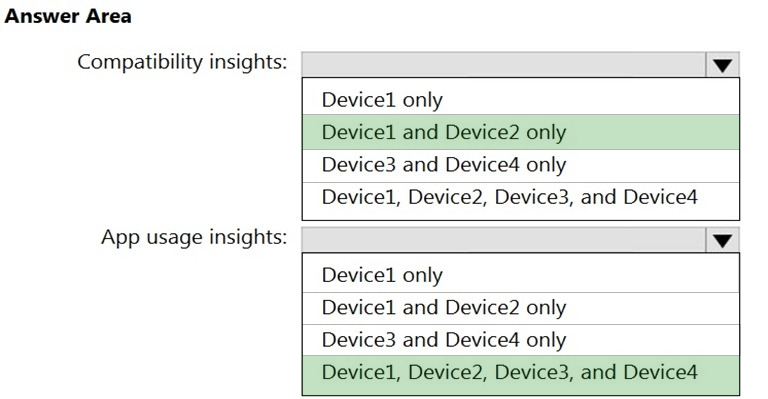Pick Device3 and Device4 only under App usage
This screenshot has width=768, height=399.
(x=521, y=340)
